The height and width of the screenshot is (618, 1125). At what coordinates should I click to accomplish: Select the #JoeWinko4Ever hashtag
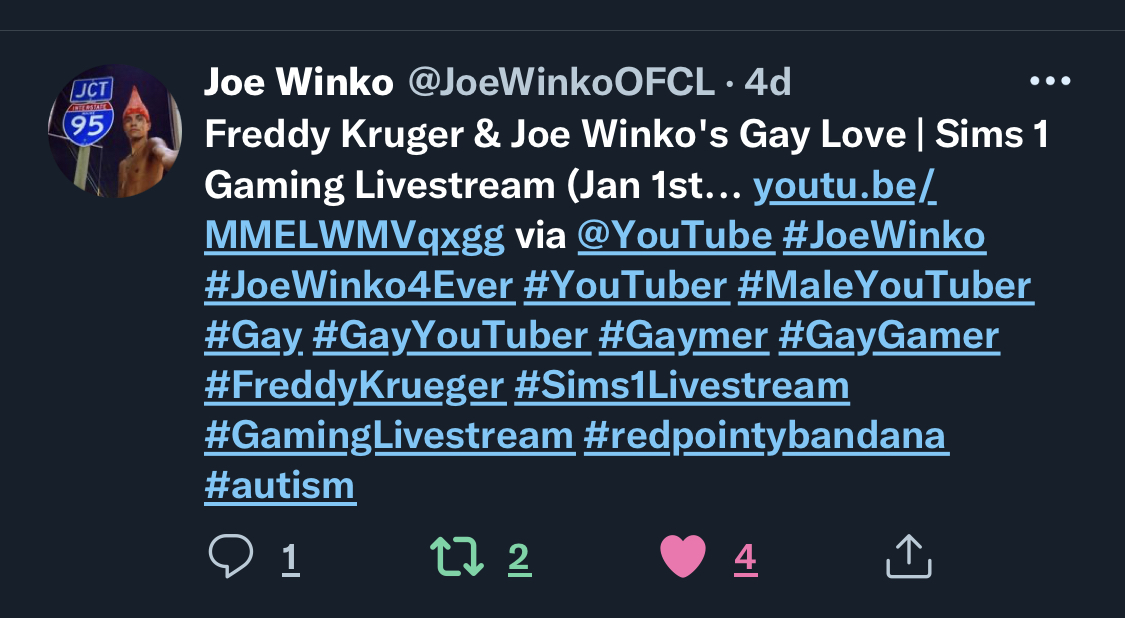pyautogui.click(x=359, y=285)
